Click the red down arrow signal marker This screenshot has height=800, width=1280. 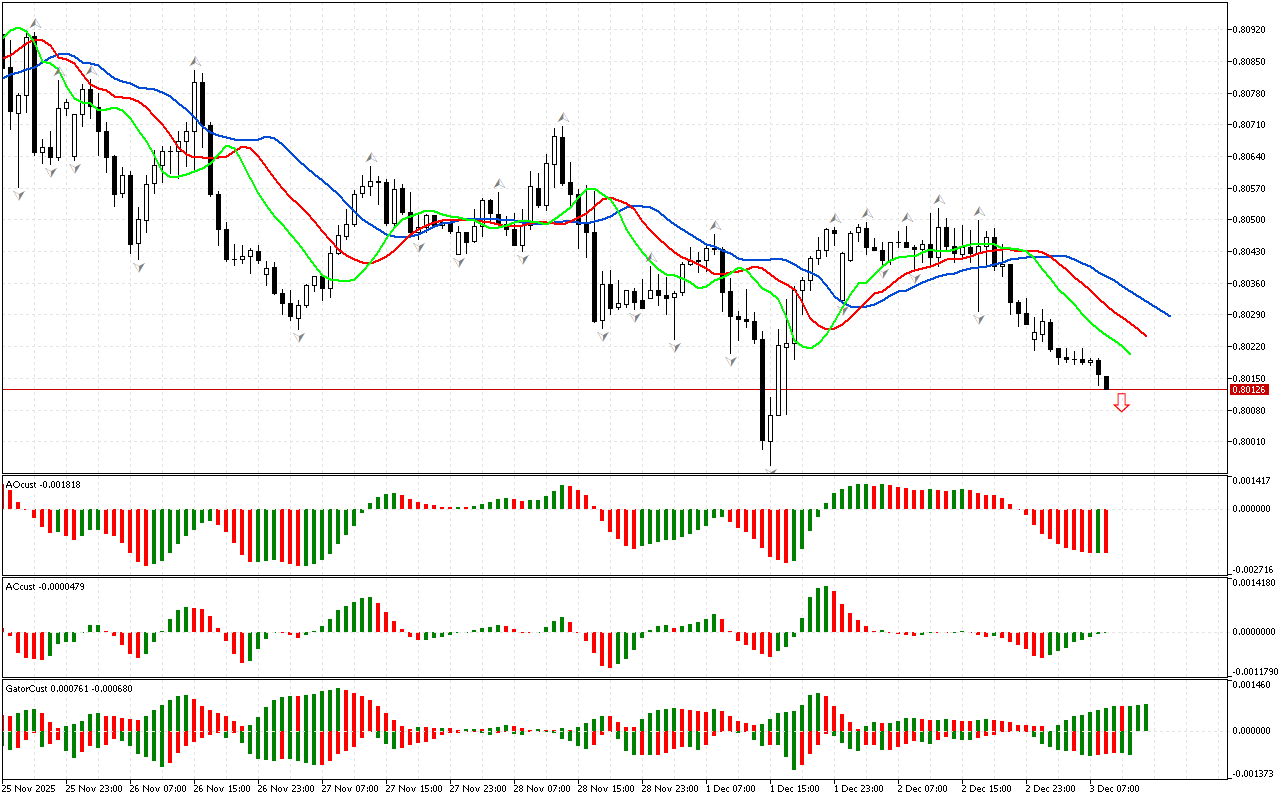pos(1121,403)
